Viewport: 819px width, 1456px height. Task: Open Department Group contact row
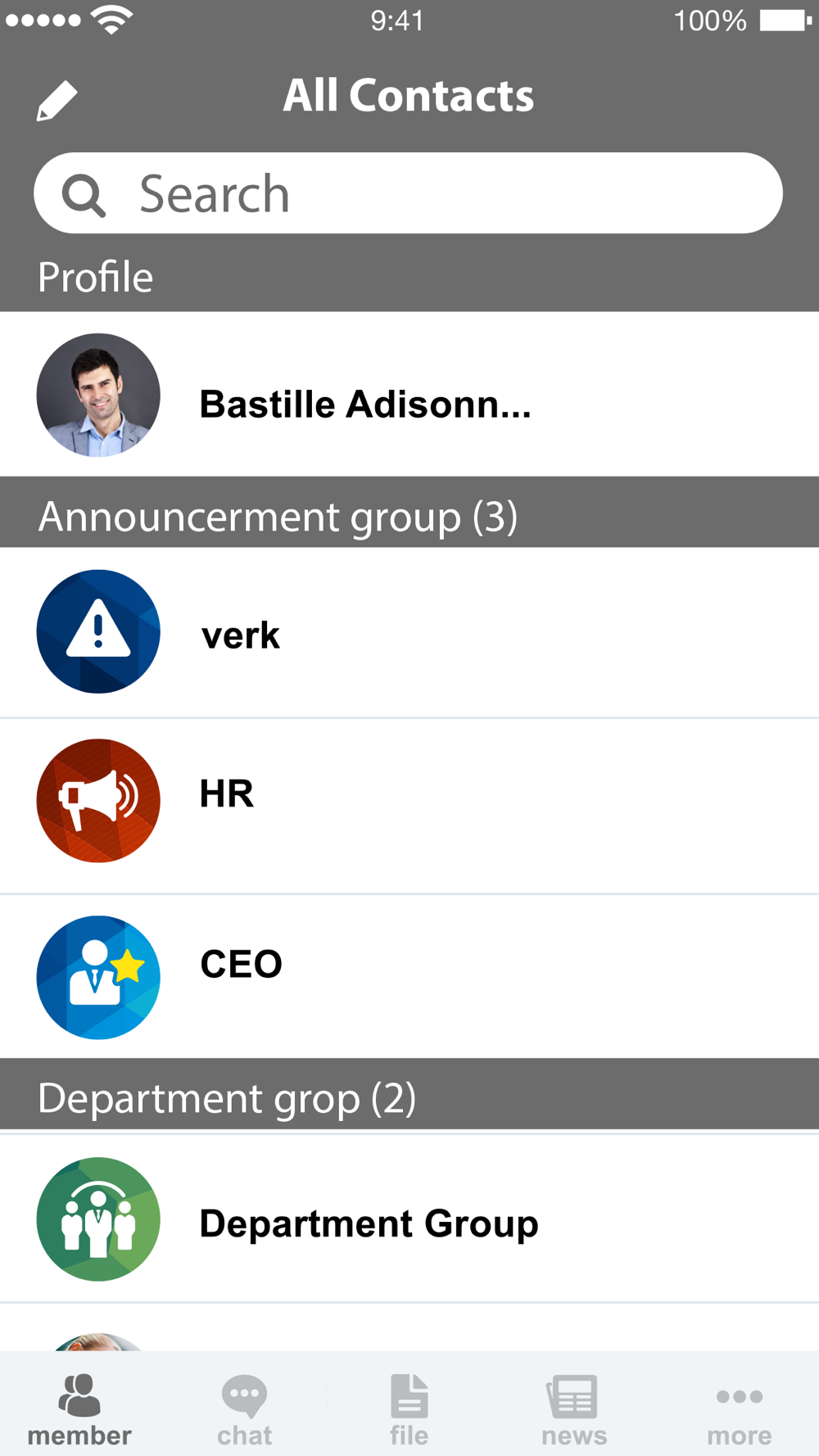pos(409,1219)
